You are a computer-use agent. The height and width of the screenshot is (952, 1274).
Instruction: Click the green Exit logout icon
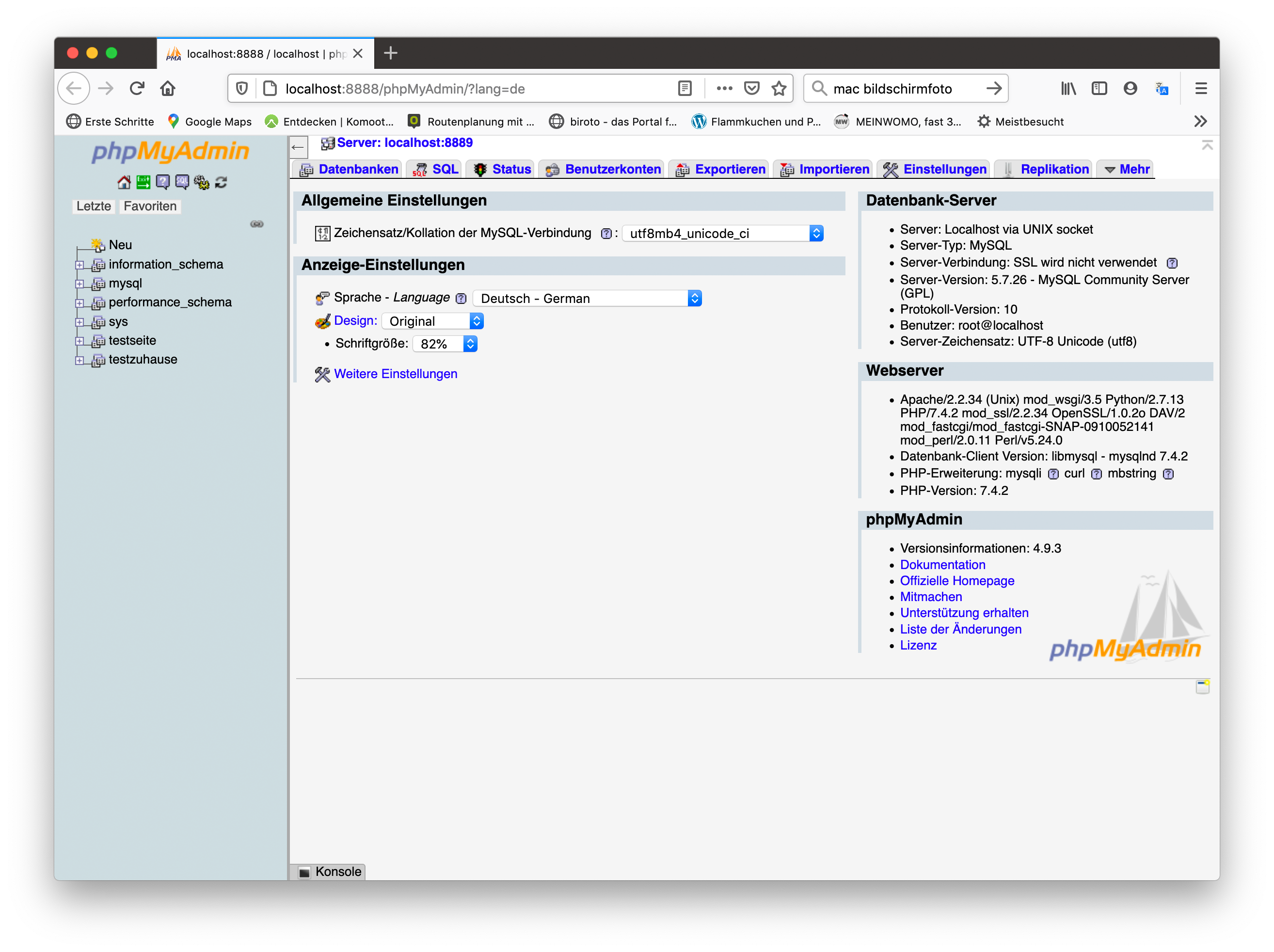[x=143, y=183]
